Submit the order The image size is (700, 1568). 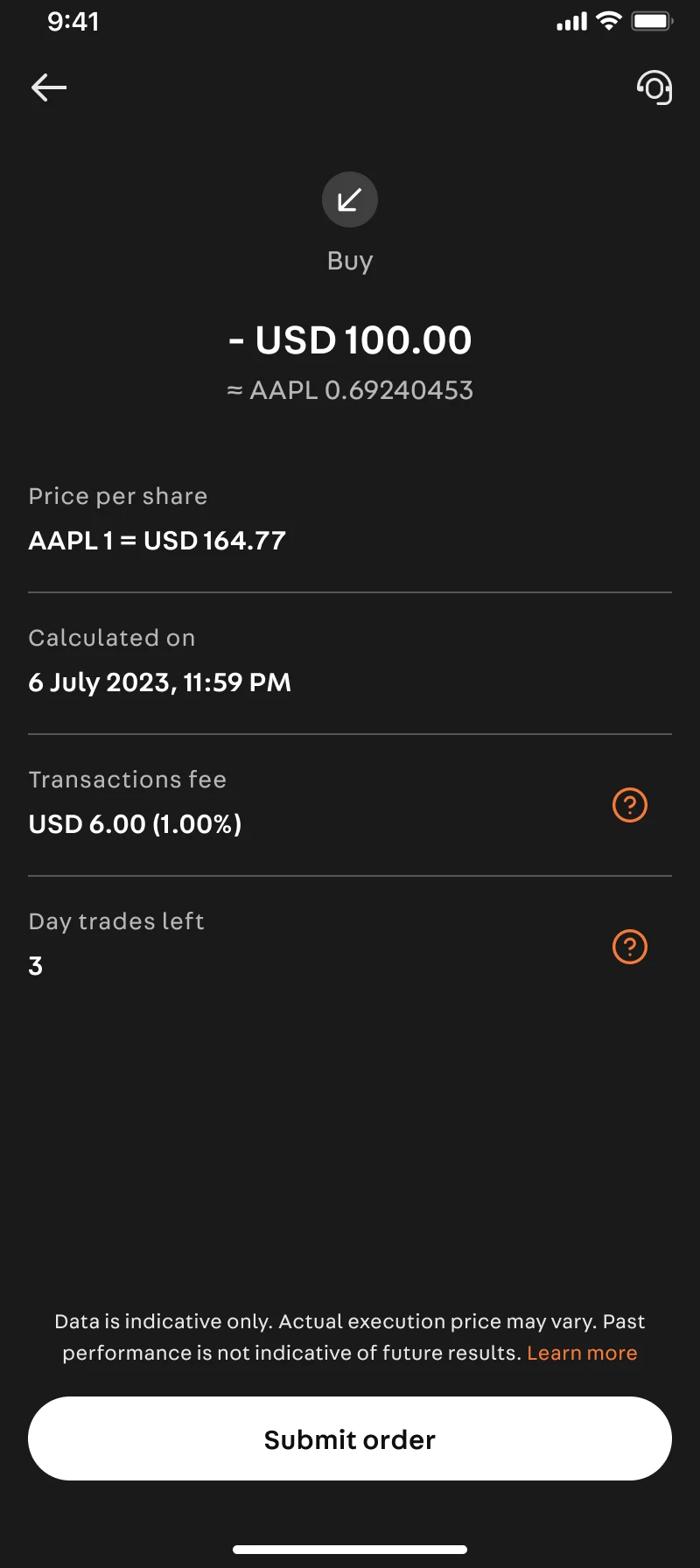(350, 1438)
